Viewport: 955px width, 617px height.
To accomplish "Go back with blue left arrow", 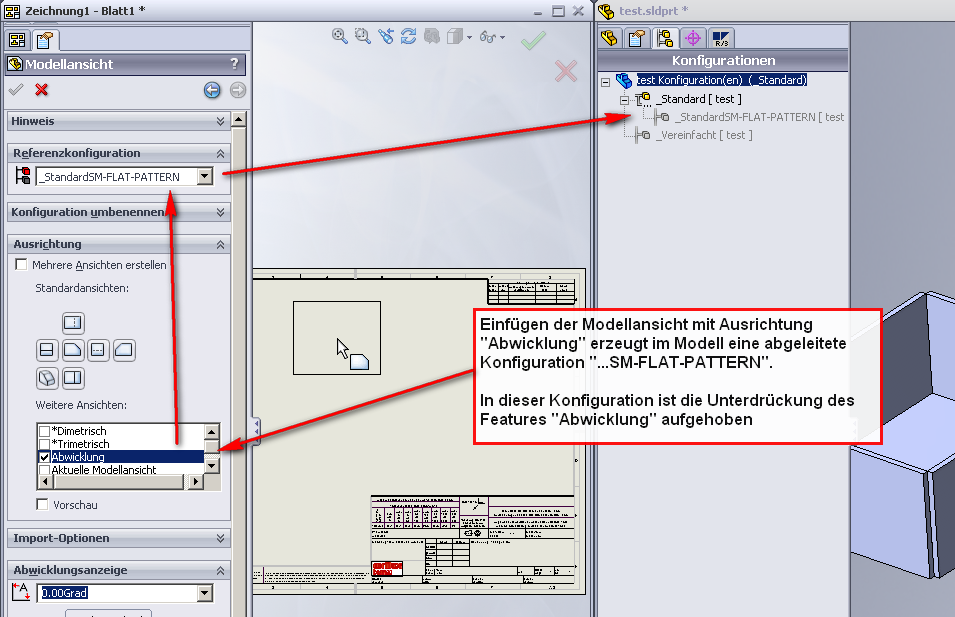I will tap(212, 90).
